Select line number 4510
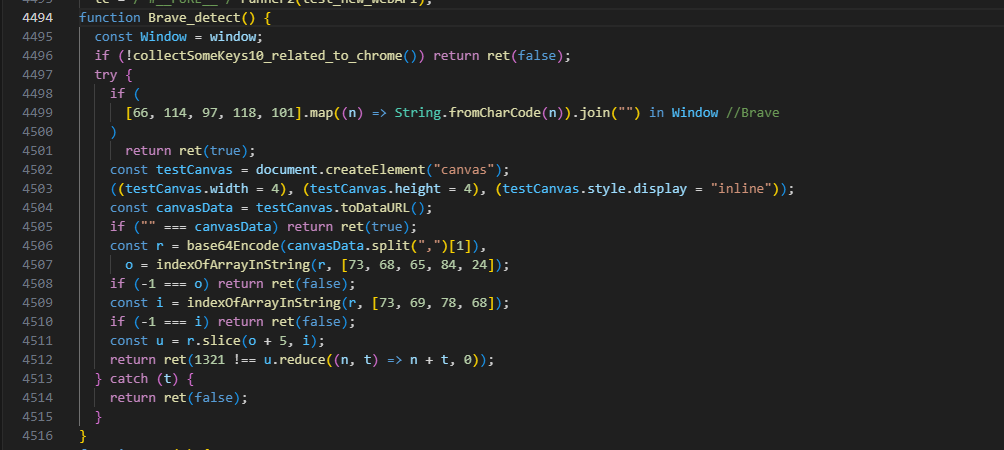1004x450 pixels. (x=37, y=322)
